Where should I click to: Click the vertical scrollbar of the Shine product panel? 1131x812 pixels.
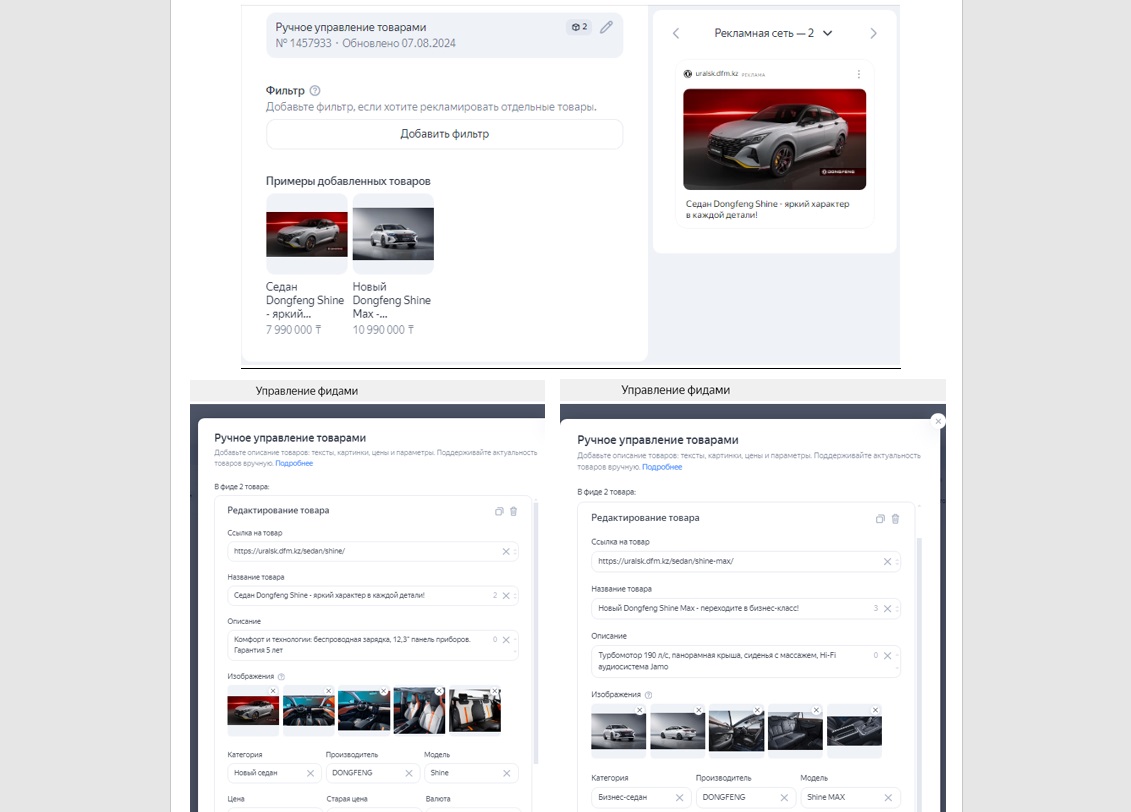536,633
